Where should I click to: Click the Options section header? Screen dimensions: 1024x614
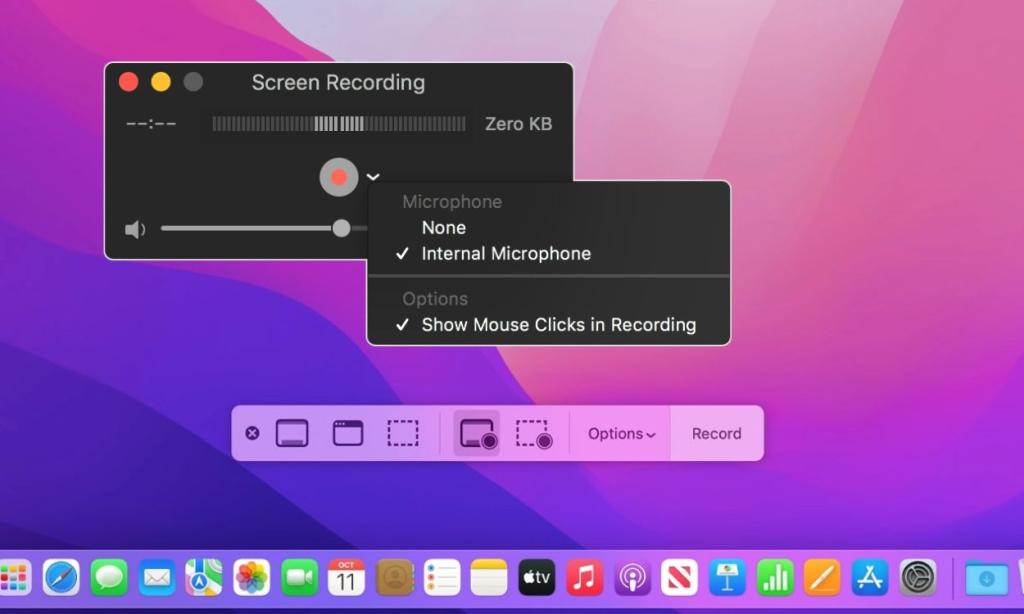pyautogui.click(x=434, y=298)
